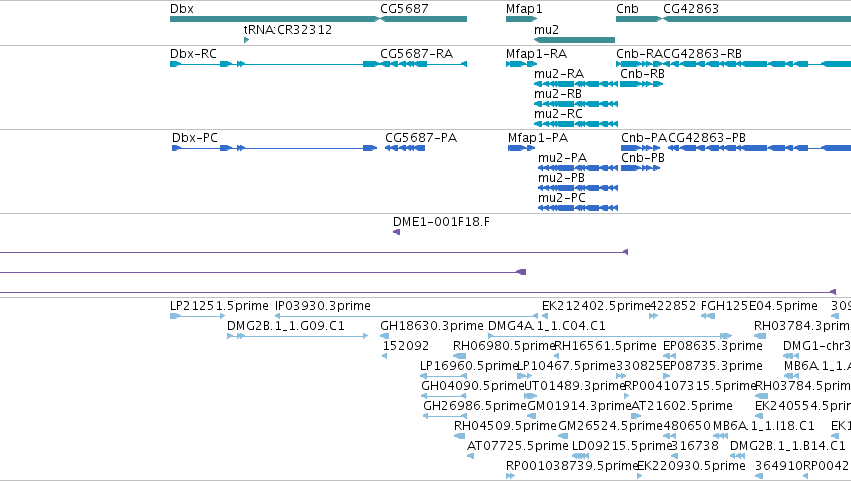Screen dimensions: 851x481
Task: Select the GM26524.5prime EST label
Action: click(x=610, y=426)
